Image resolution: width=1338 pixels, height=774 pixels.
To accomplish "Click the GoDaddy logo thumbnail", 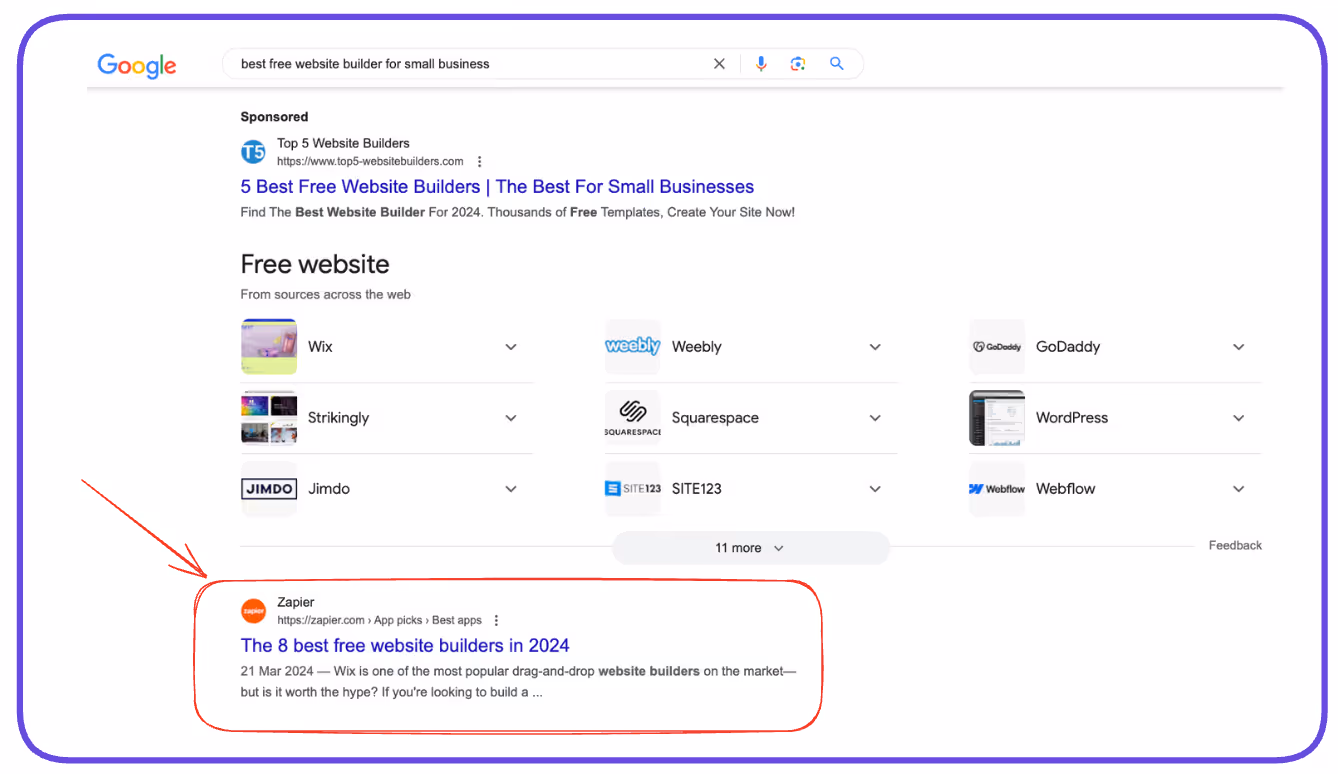I will click(x=997, y=347).
